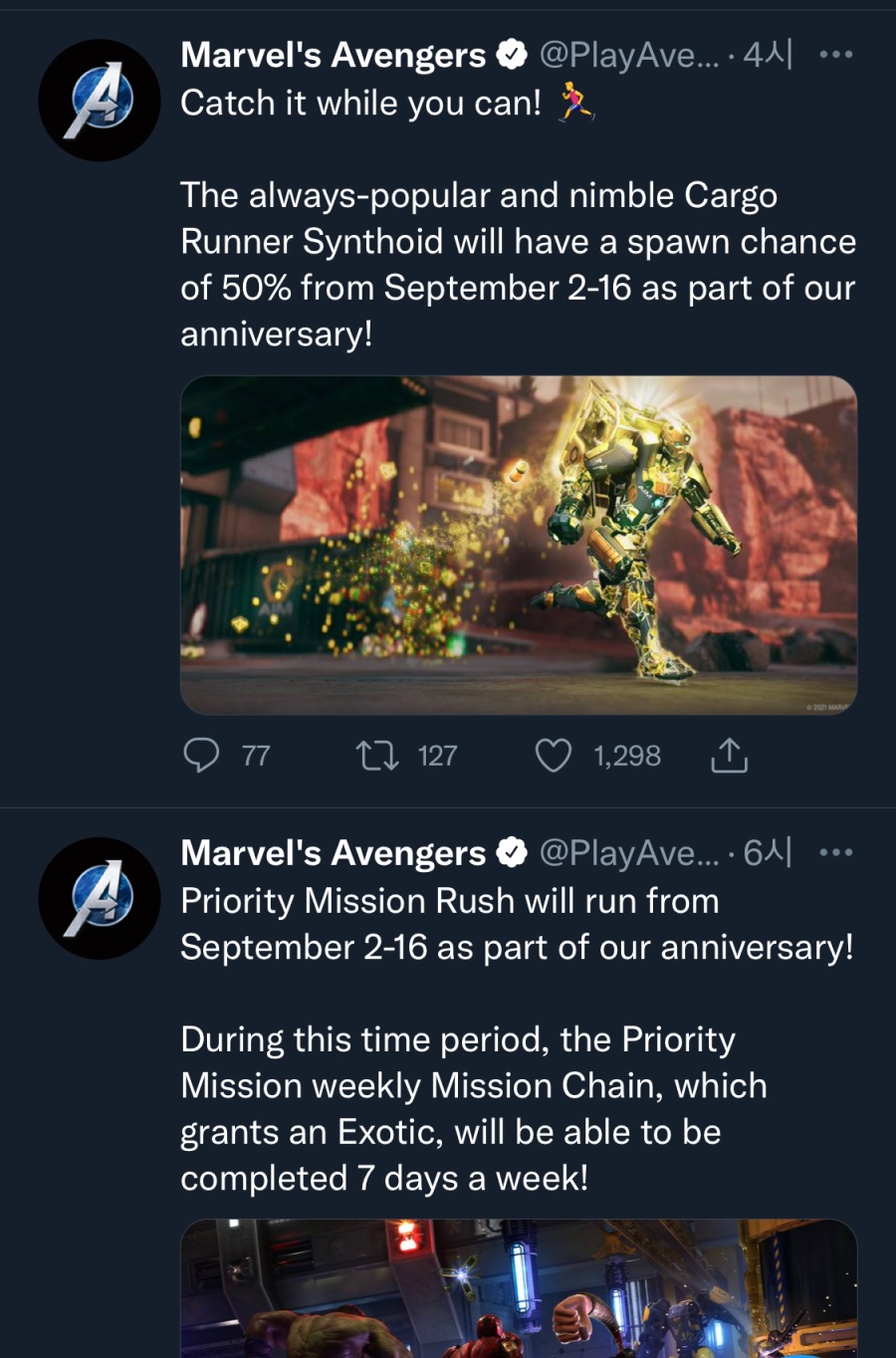Tap the @PlayAve handle on second tweet
This screenshot has width=896, height=1358.
[628, 853]
